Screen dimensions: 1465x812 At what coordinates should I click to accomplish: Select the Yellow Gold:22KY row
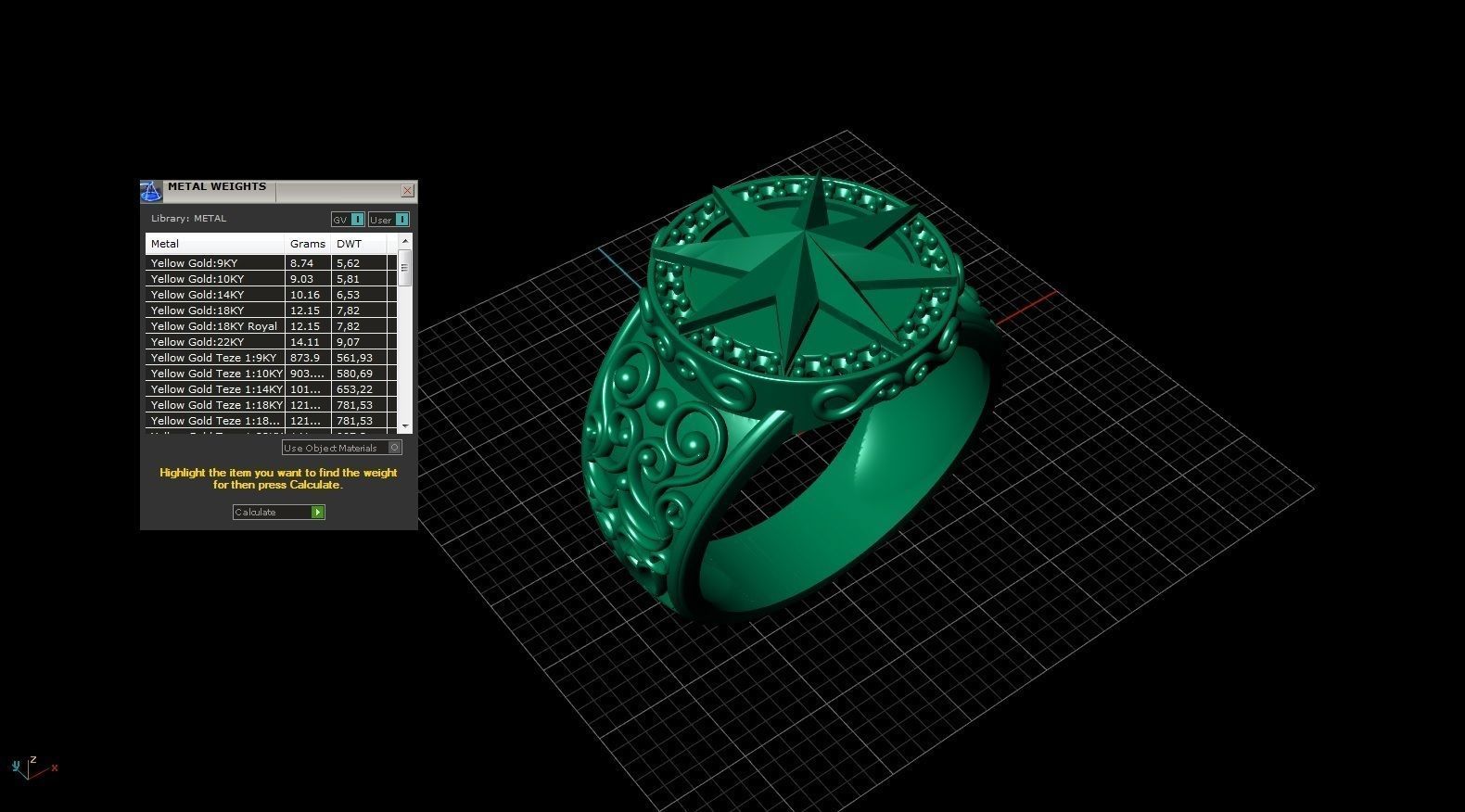(271, 342)
